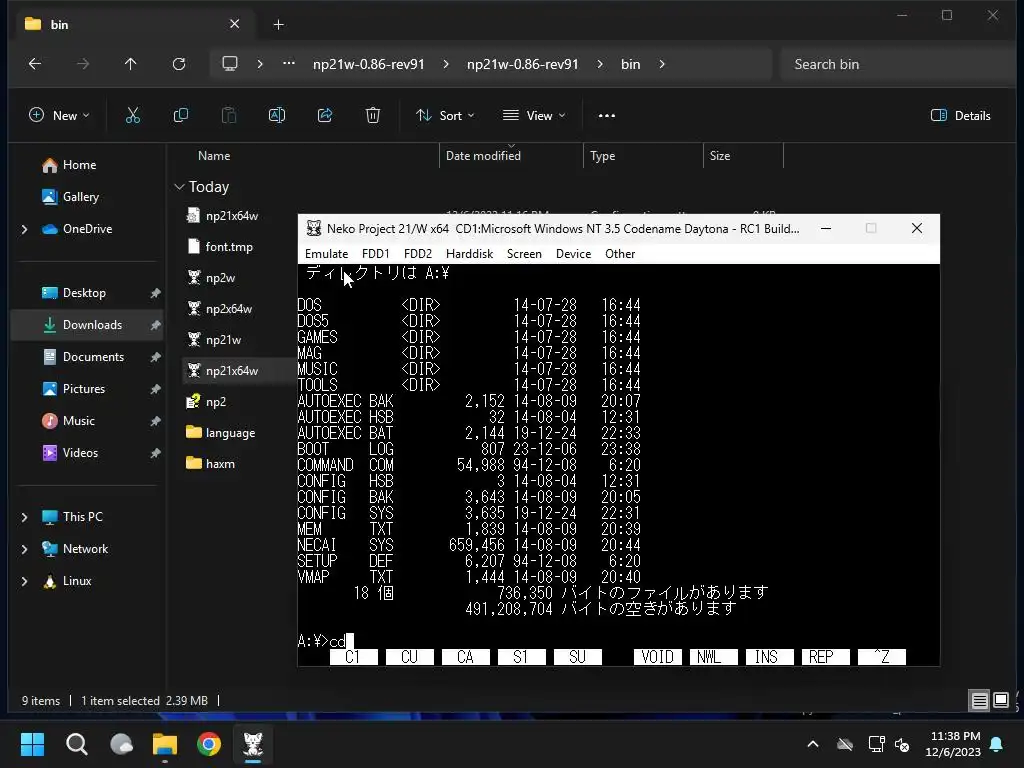Viewport: 1024px width, 768px height.
Task: Sort by the Type column header
Action: (603, 156)
